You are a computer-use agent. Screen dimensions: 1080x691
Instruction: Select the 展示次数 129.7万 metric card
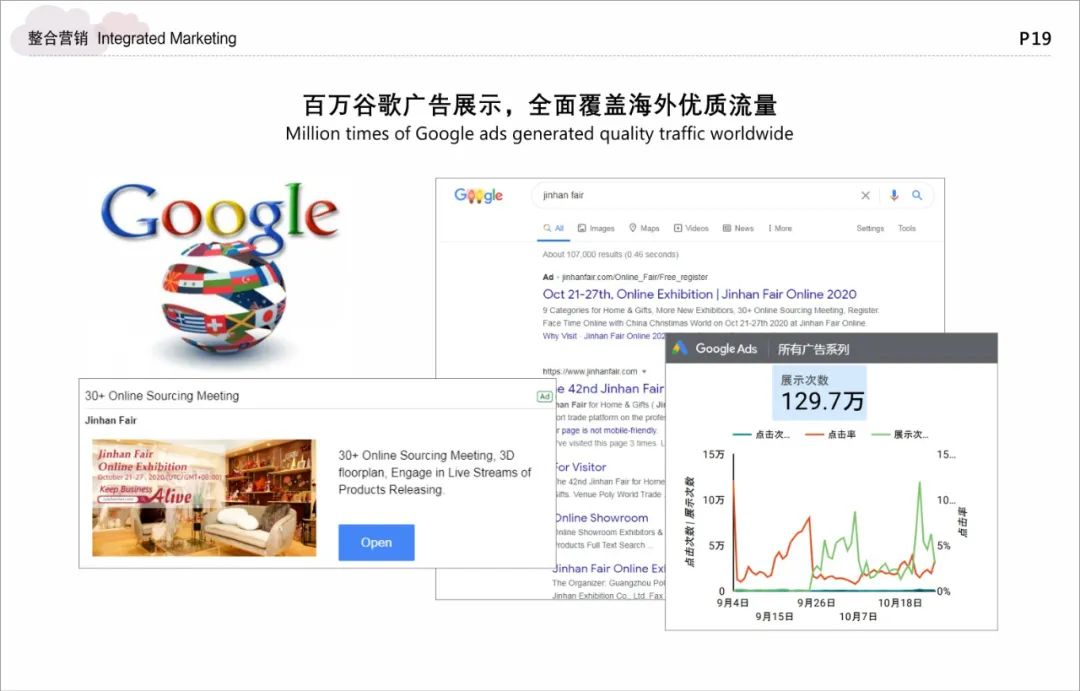pos(819,393)
